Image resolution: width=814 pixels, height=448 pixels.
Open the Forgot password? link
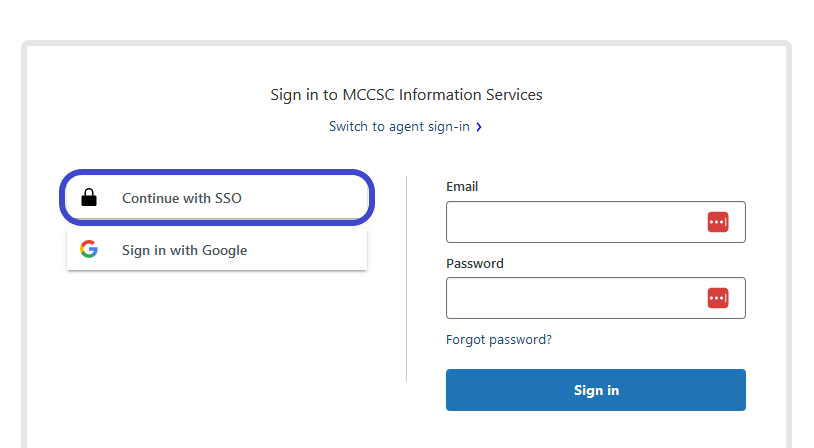[498, 340]
